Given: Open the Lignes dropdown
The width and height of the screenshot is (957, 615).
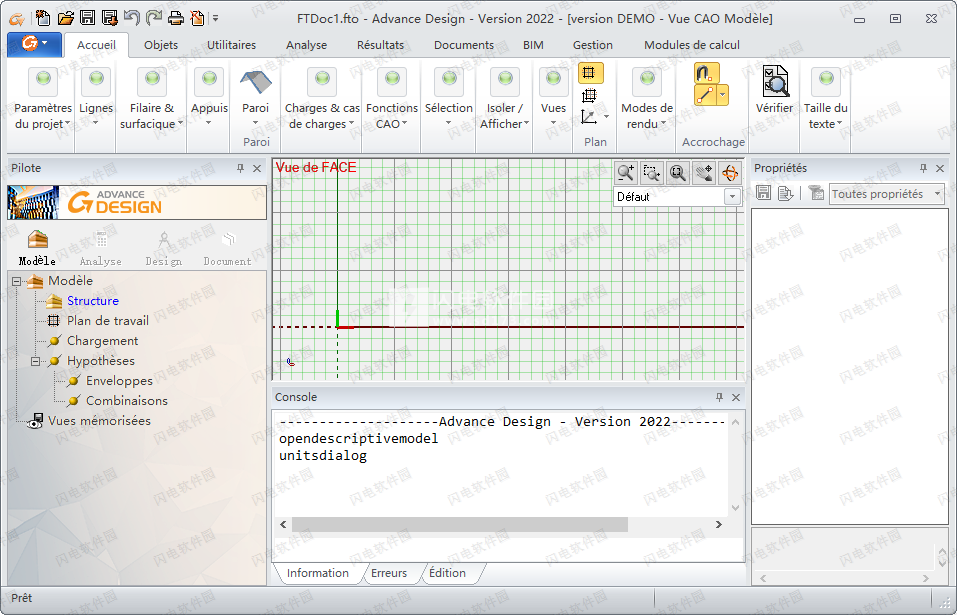Looking at the screenshot, I should coord(96,98).
